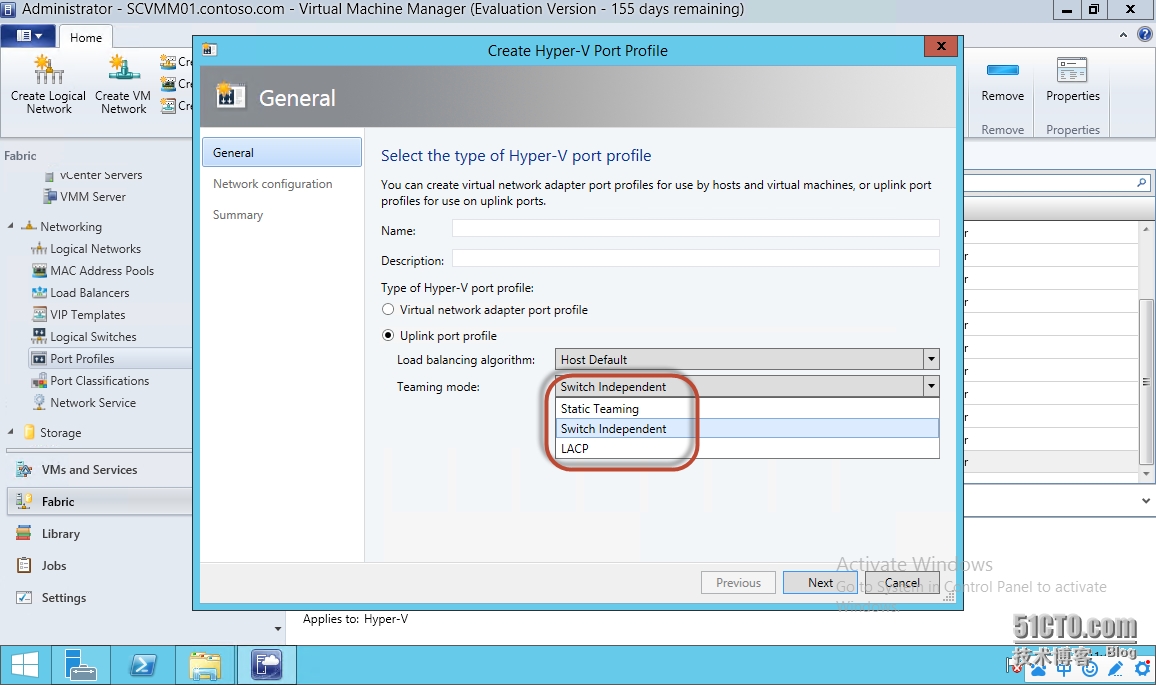
Task: Click the Network Service icon
Action: point(40,403)
